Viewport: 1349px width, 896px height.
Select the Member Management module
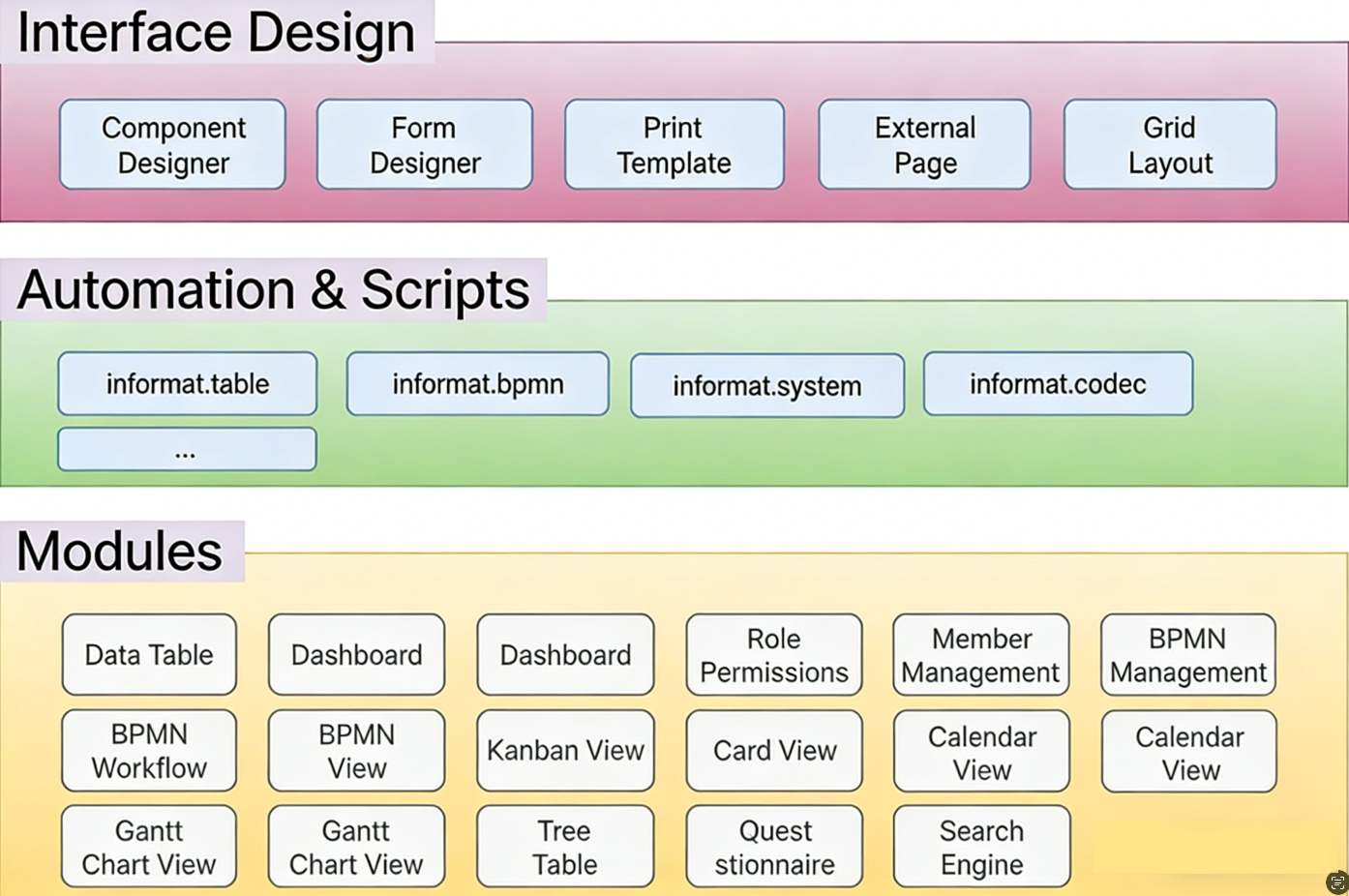(980, 654)
